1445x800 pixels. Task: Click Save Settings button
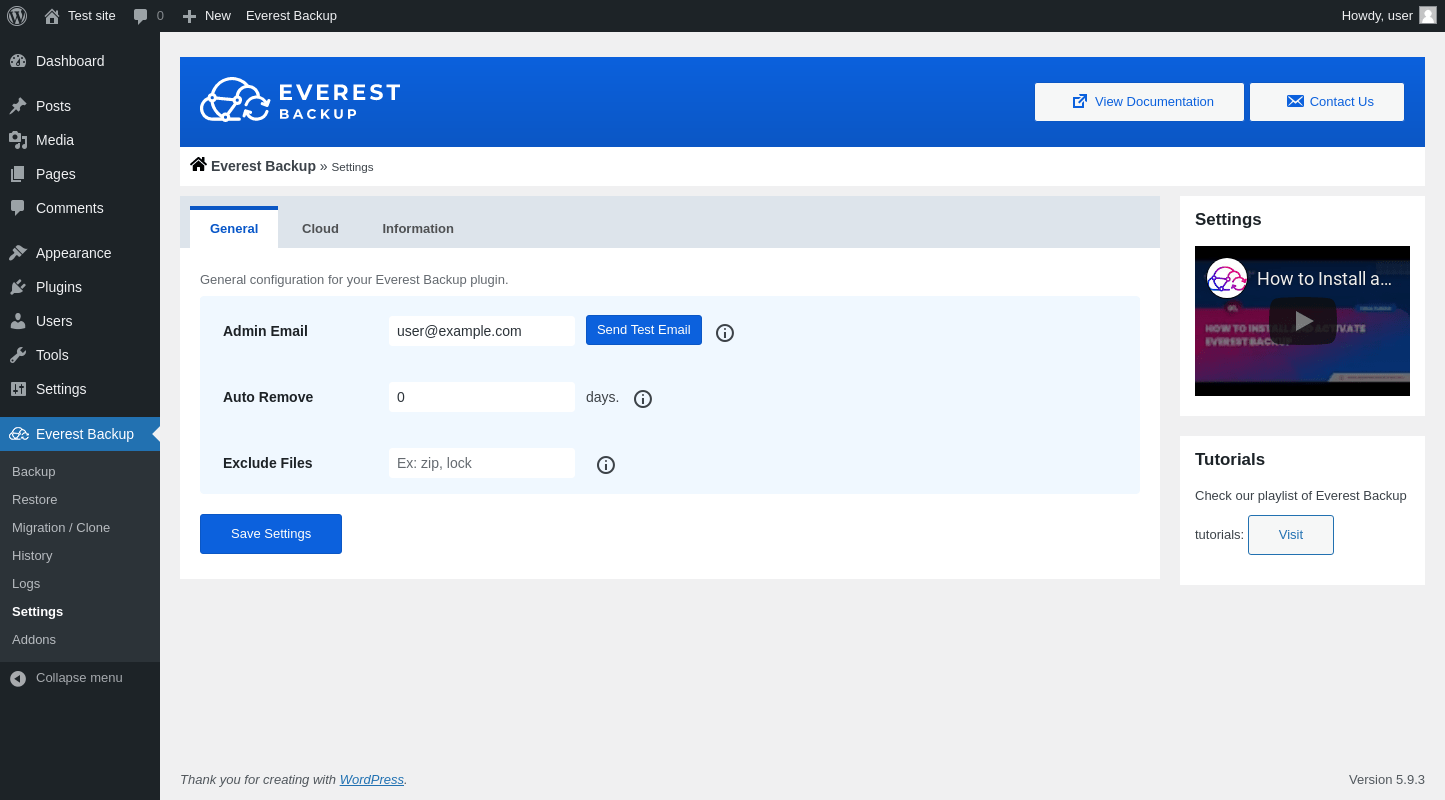[x=271, y=534]
